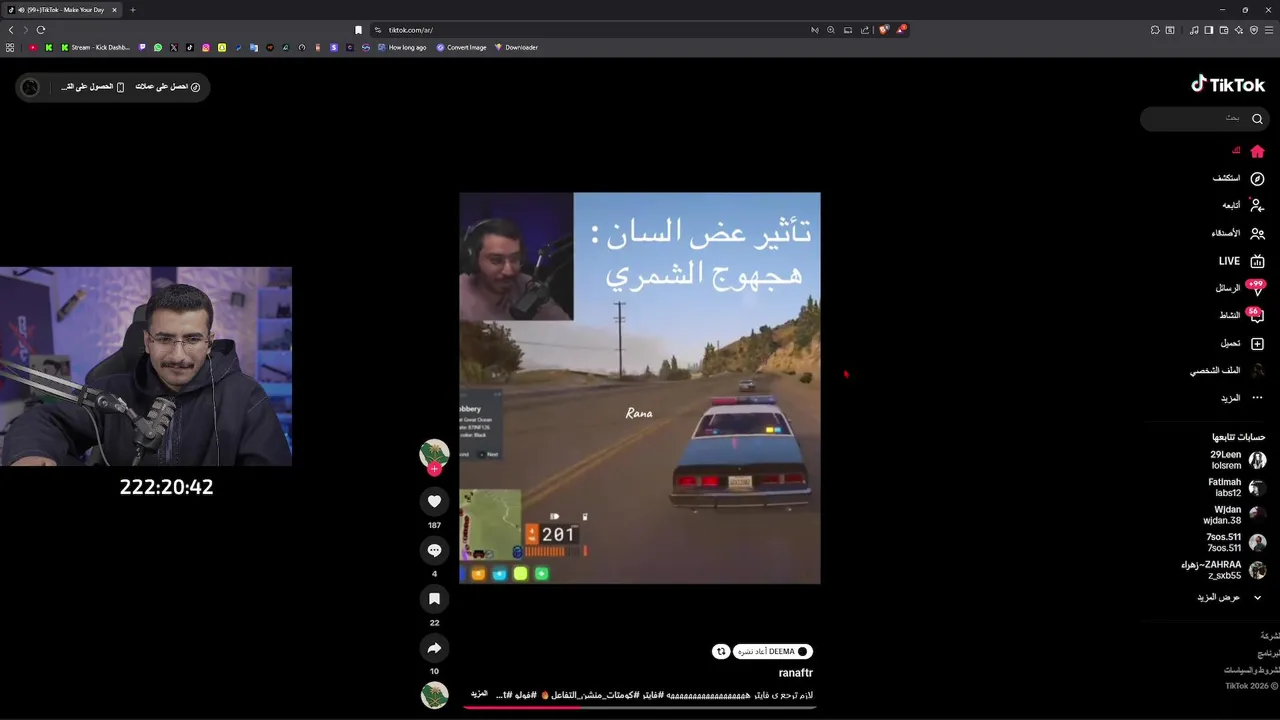Click the search magnifier icon
Screen dimensions: 1280x720
tap(1257, 118)
